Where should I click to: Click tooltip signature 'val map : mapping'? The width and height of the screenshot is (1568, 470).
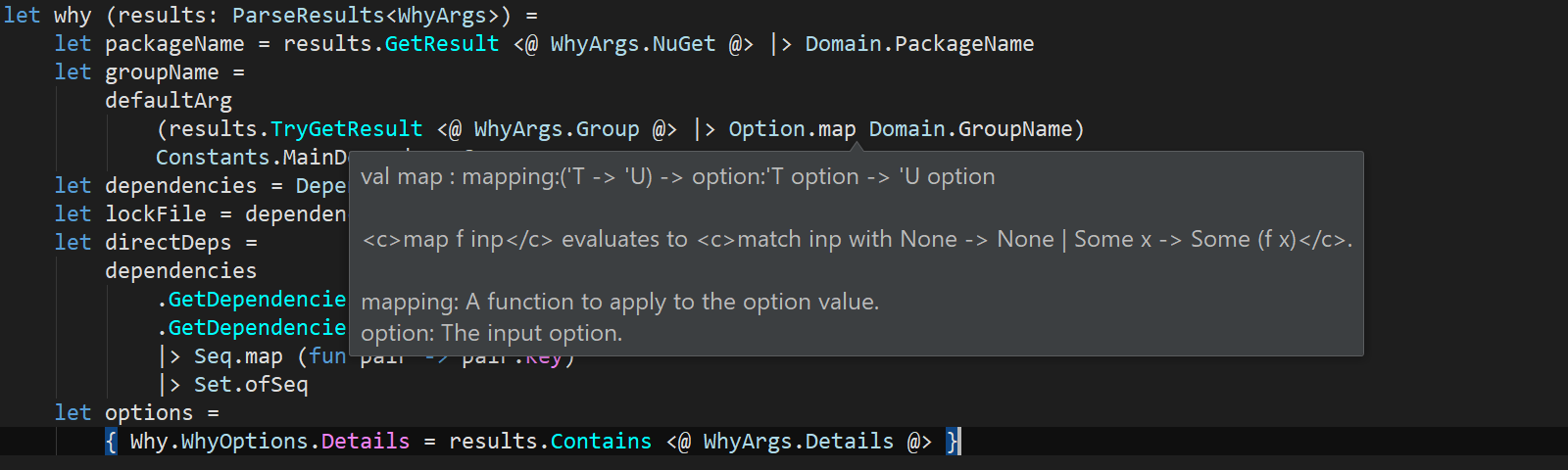(678, 177)
